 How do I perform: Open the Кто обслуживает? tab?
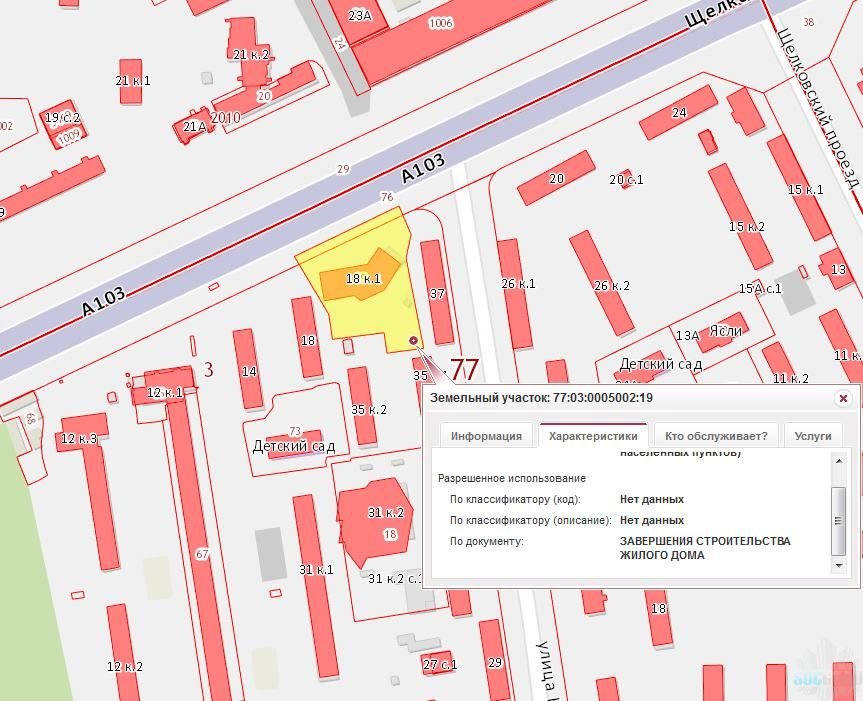click(716, 436)
